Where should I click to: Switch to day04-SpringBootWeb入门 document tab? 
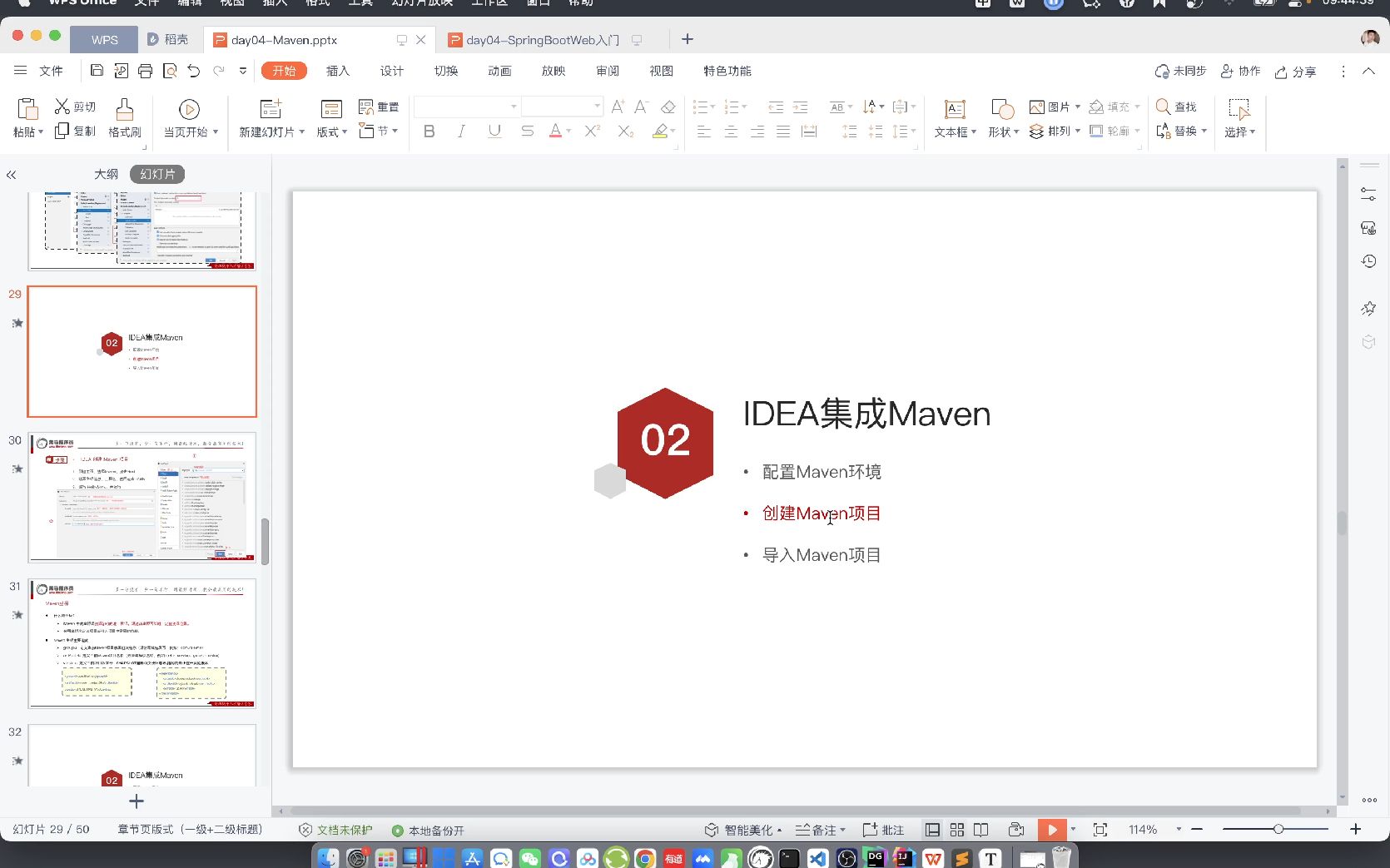tap(542, 40)
